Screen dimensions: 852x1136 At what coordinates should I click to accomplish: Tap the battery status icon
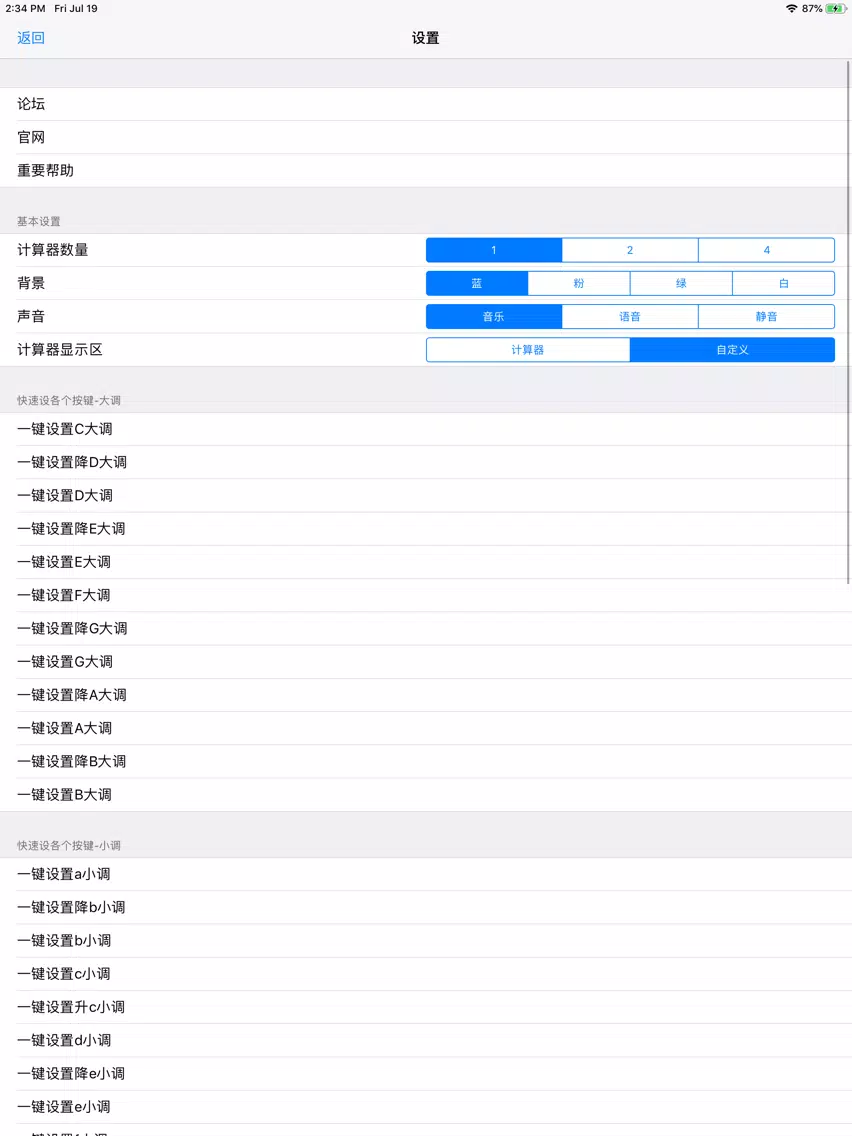(x=836, y=9)
